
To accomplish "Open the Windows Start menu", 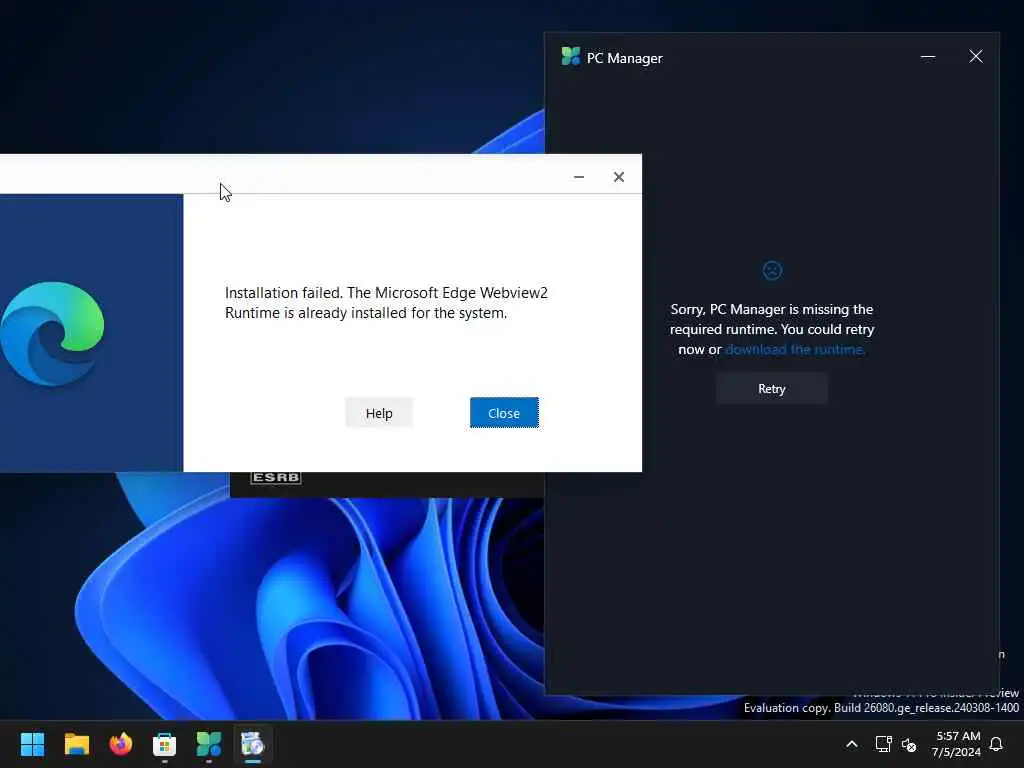I will (x=33, y=744).
